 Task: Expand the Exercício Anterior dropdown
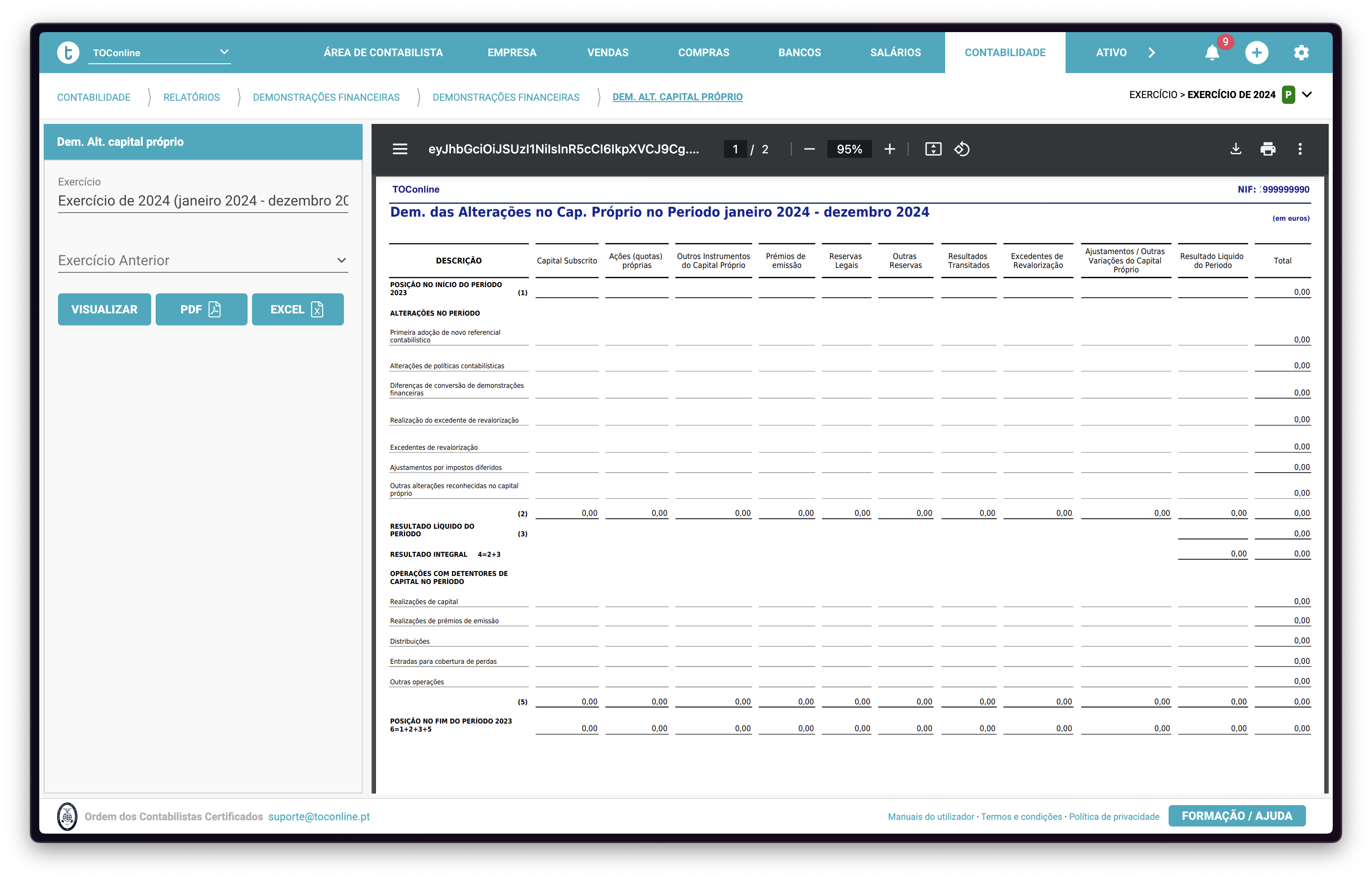pyautogui.click(x=341, y=261)
